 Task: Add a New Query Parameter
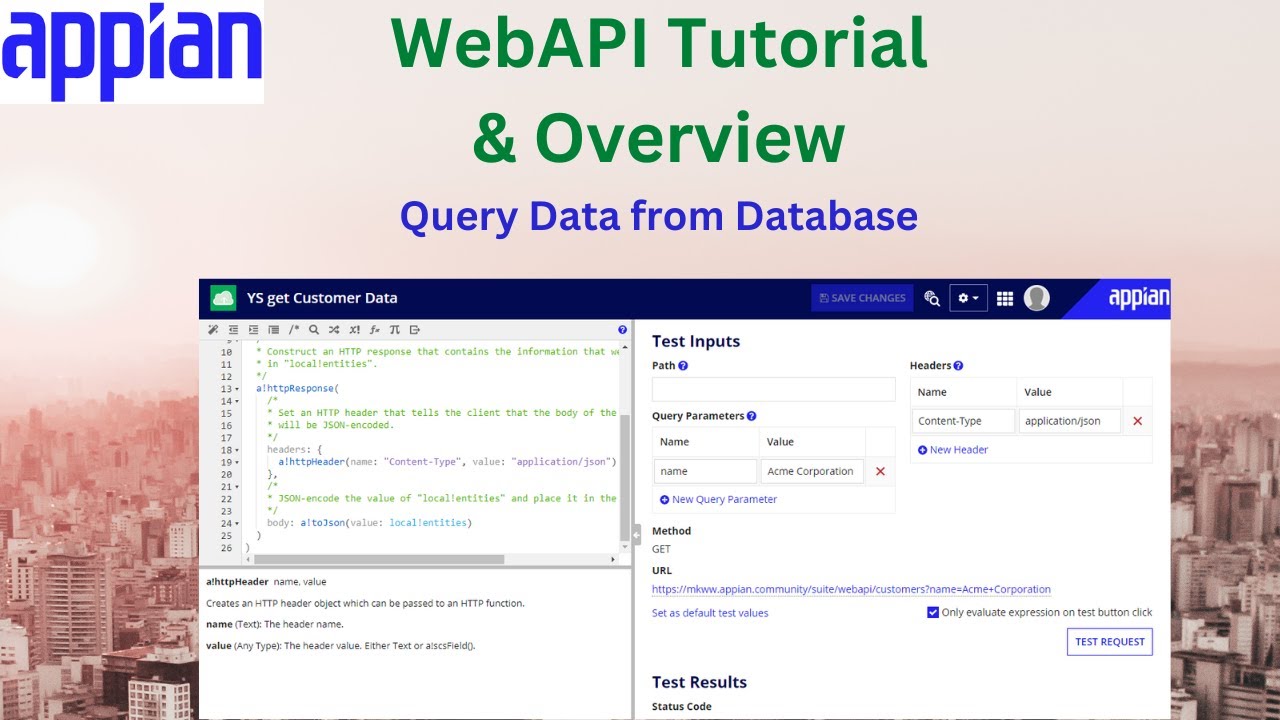pyautogui.click(x=718, y=499)
